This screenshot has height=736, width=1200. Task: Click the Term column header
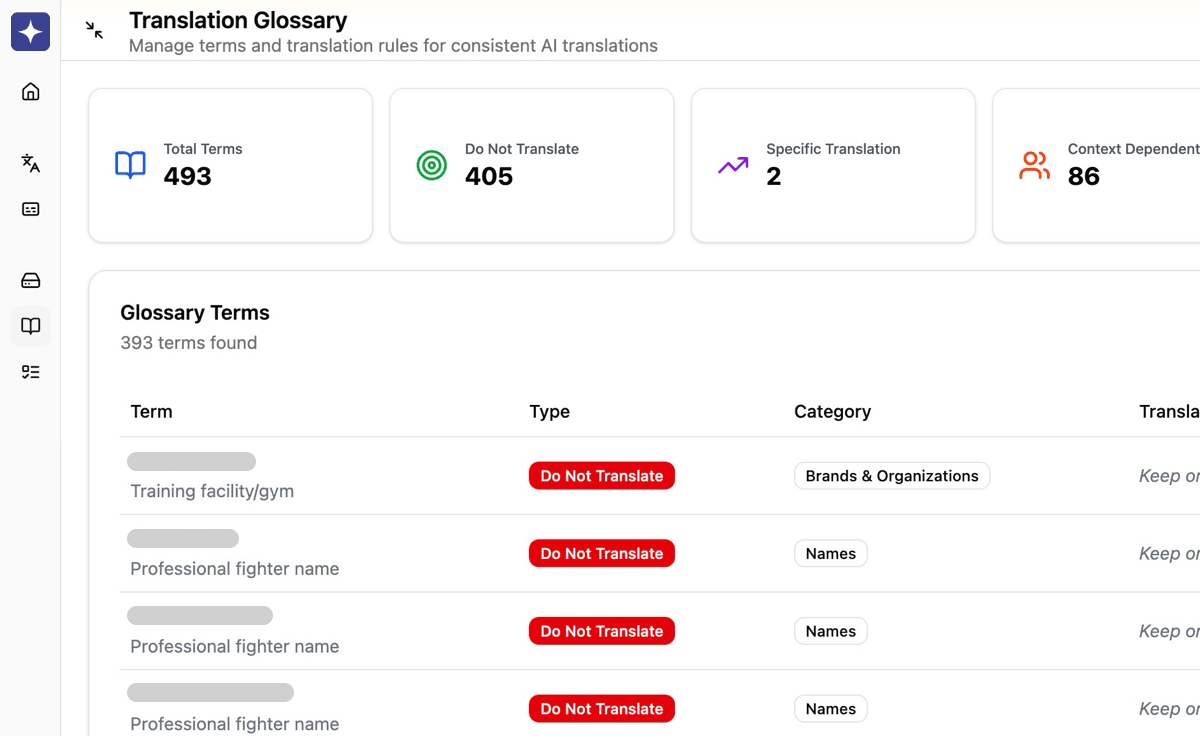(151, 411)
